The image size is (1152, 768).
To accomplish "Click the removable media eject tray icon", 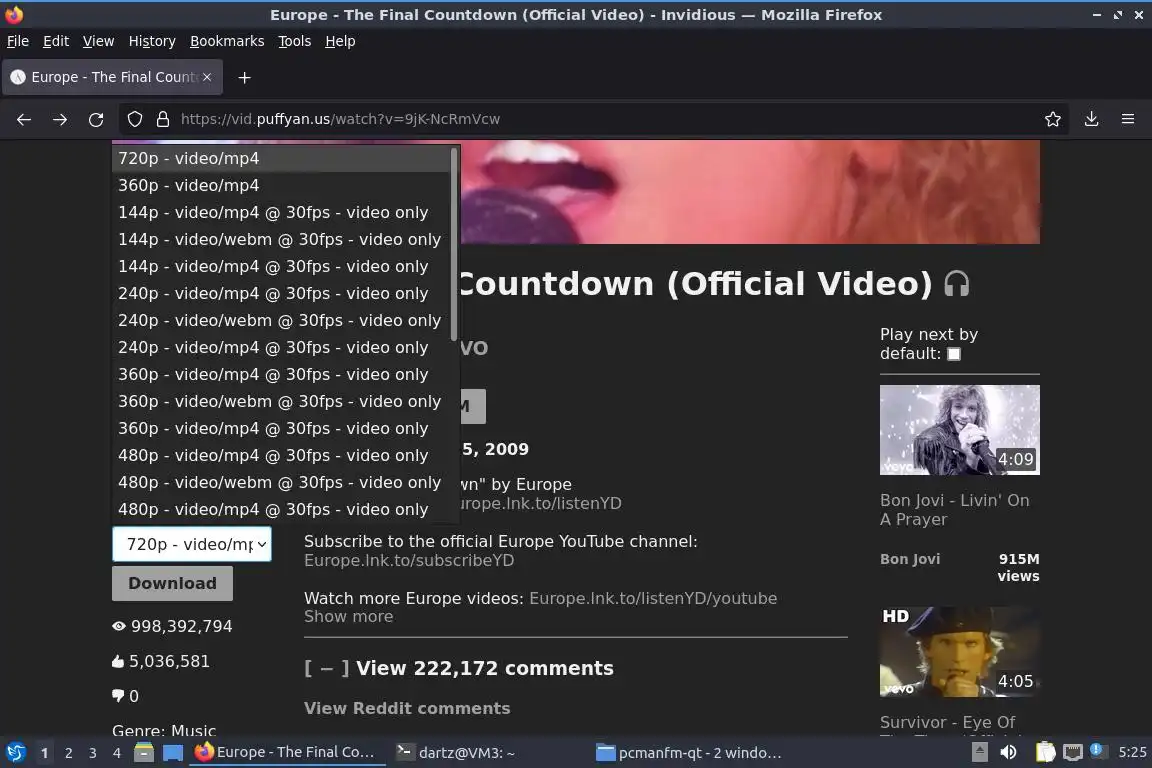I will pyautogui.click(x=979, y=753).
